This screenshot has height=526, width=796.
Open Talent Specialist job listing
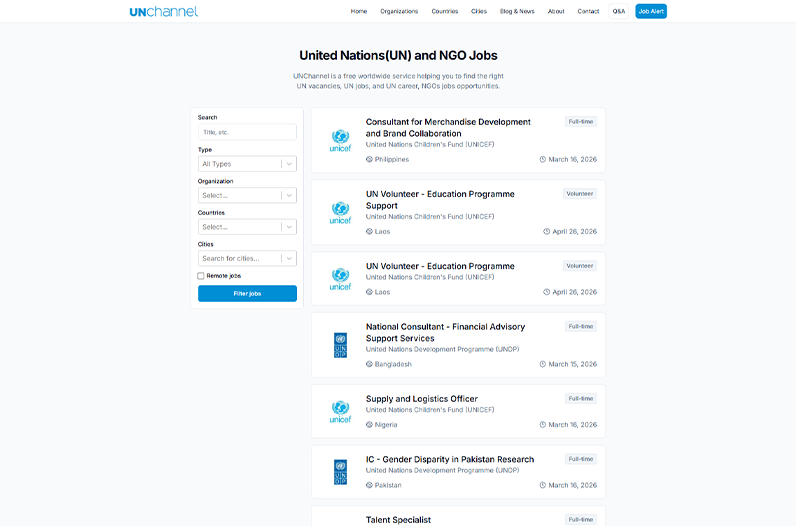click(399, 519)
